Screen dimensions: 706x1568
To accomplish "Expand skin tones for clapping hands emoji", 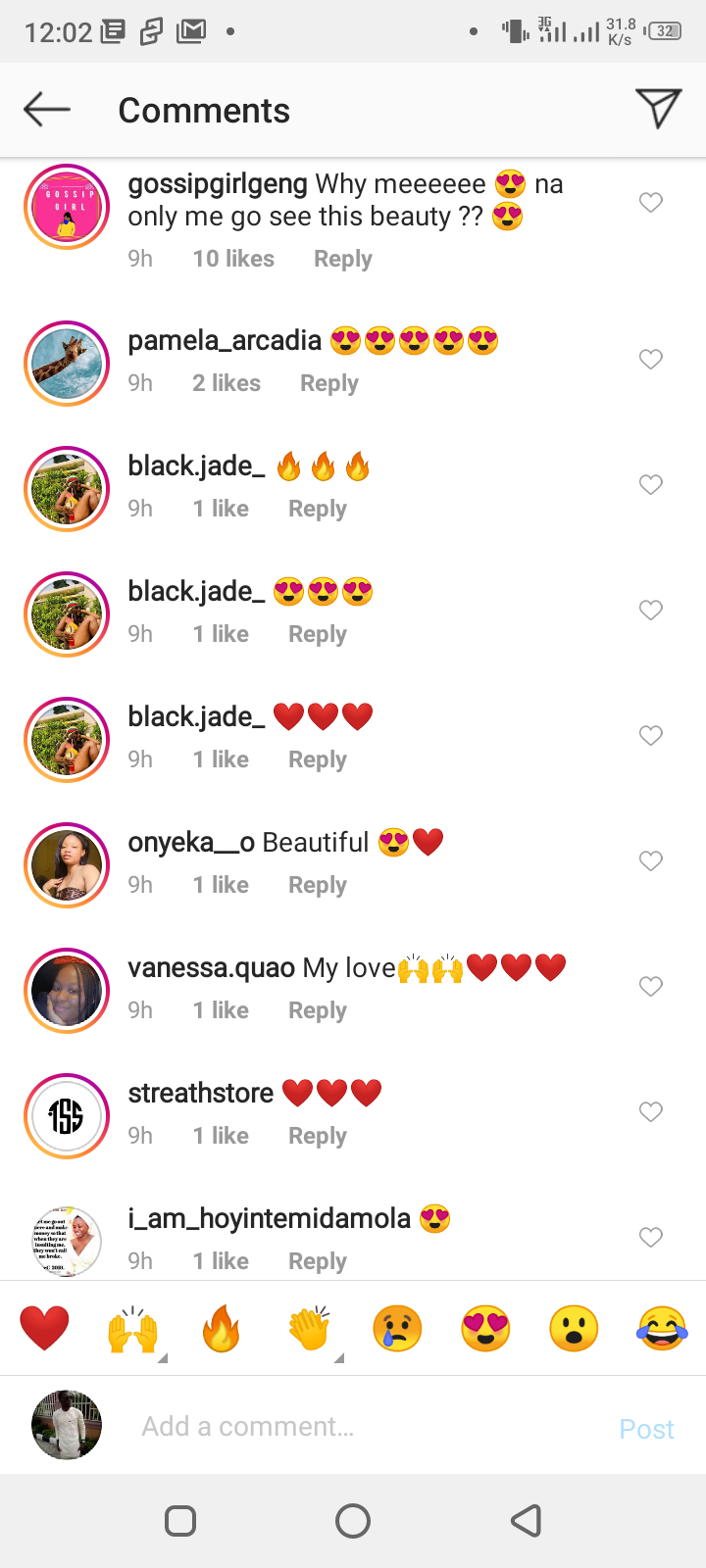I will tap(339, 1357).
